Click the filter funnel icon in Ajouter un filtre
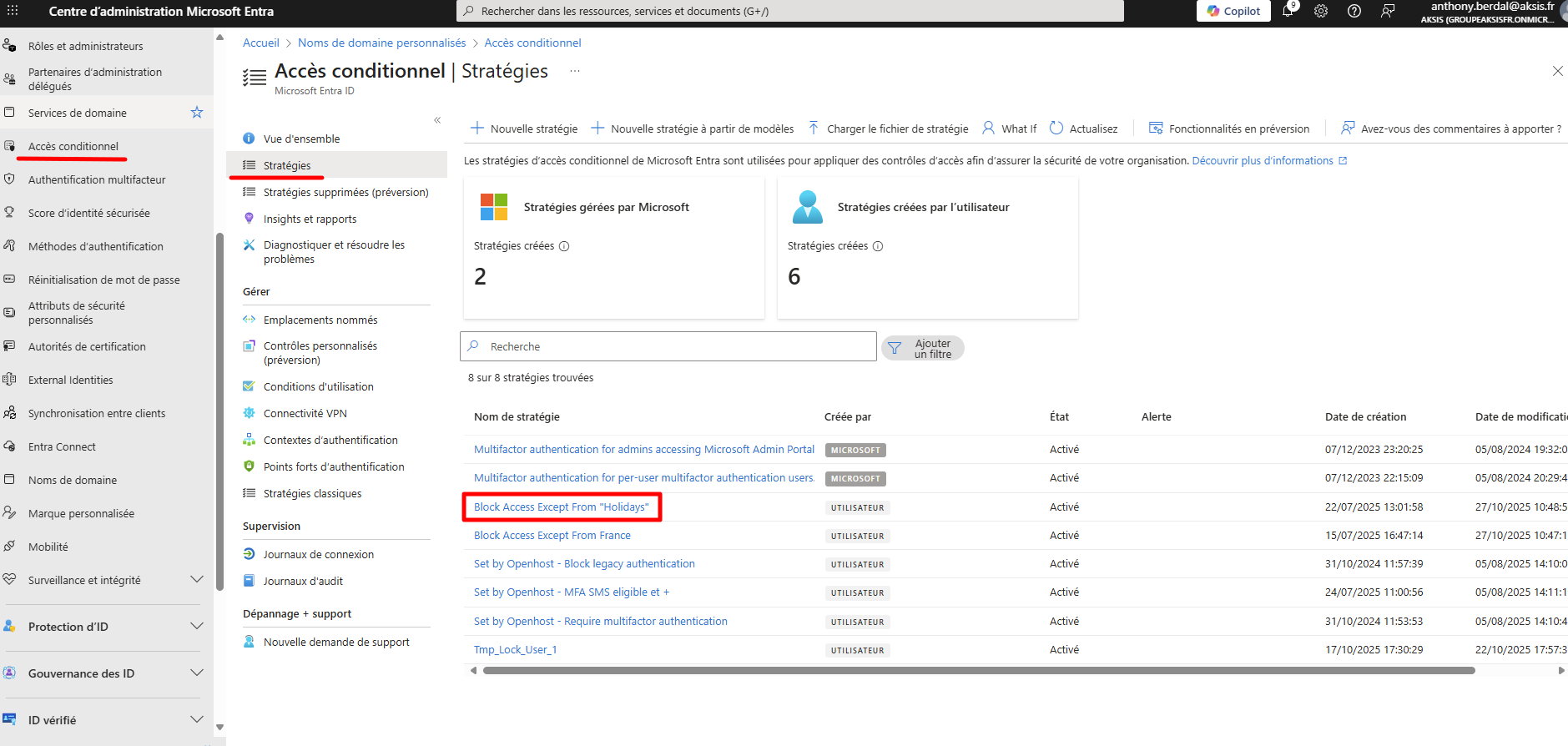This screenshot has width=1568, height=746. (895, 348)
